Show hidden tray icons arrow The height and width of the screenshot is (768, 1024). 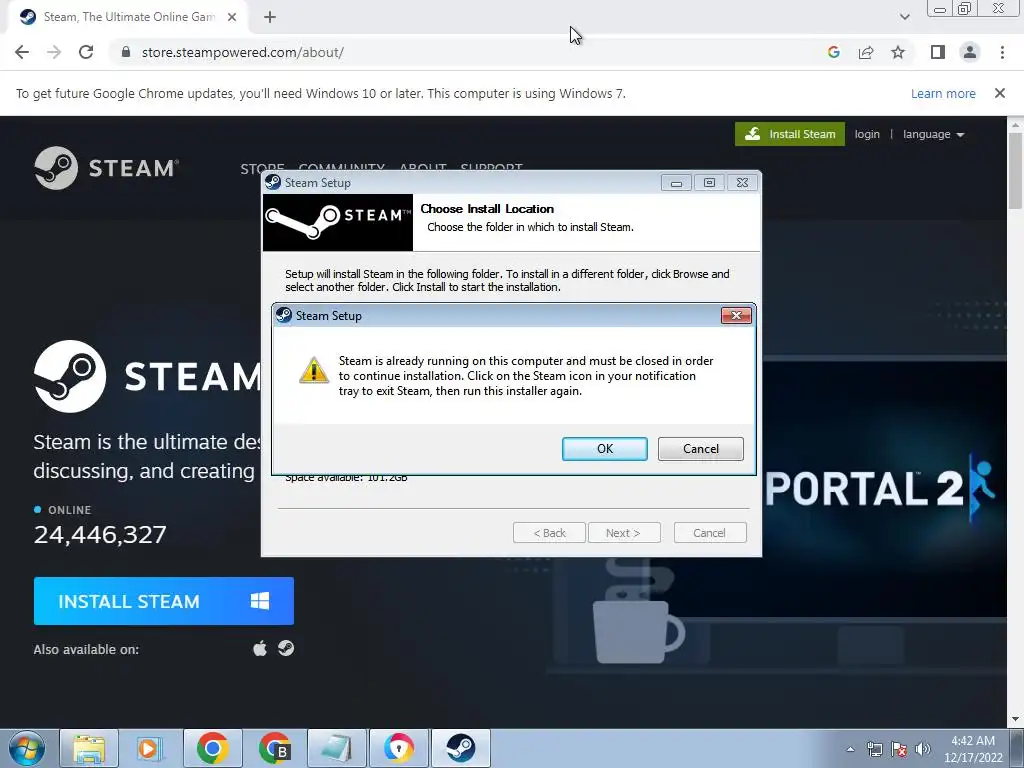(x=850, y=749)
